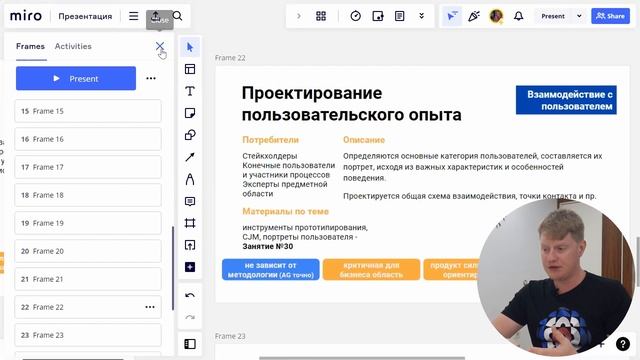640x360 pixels.
Task: Expand the collapsed toolbar arrow
Action: 299,16
